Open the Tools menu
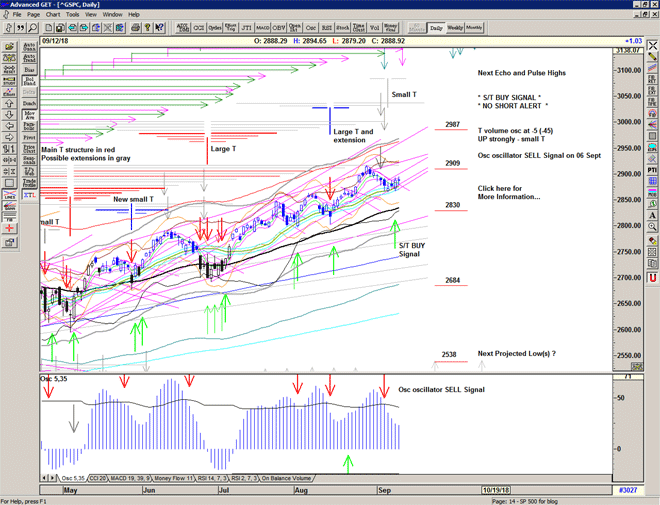Screen dimensions: 660x505 pos(73,15)
